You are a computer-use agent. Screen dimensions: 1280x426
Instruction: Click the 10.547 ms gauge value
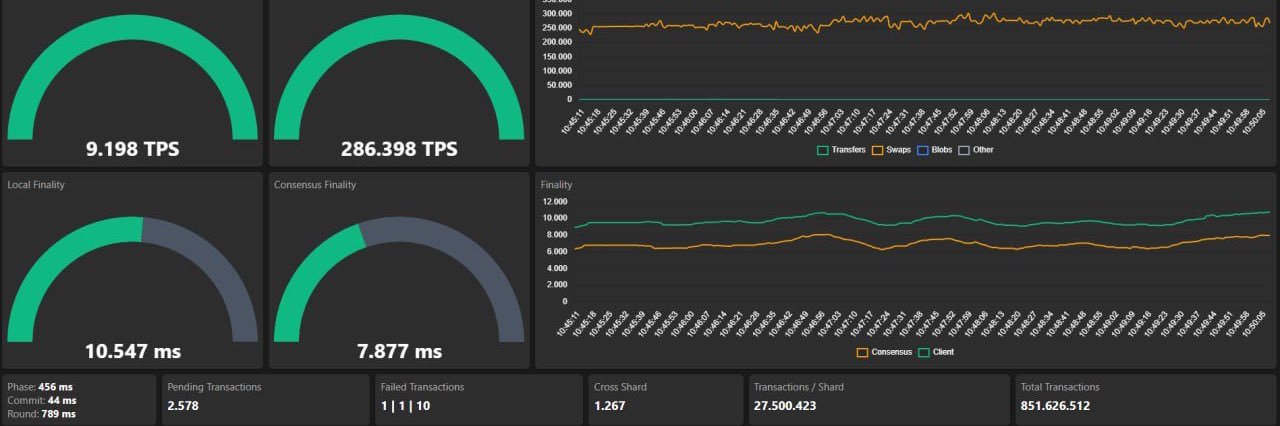click(x=132, y=352)
